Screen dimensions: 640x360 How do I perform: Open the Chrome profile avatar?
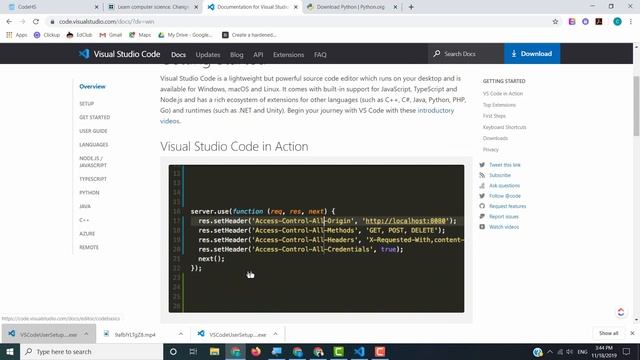(617, 22)
